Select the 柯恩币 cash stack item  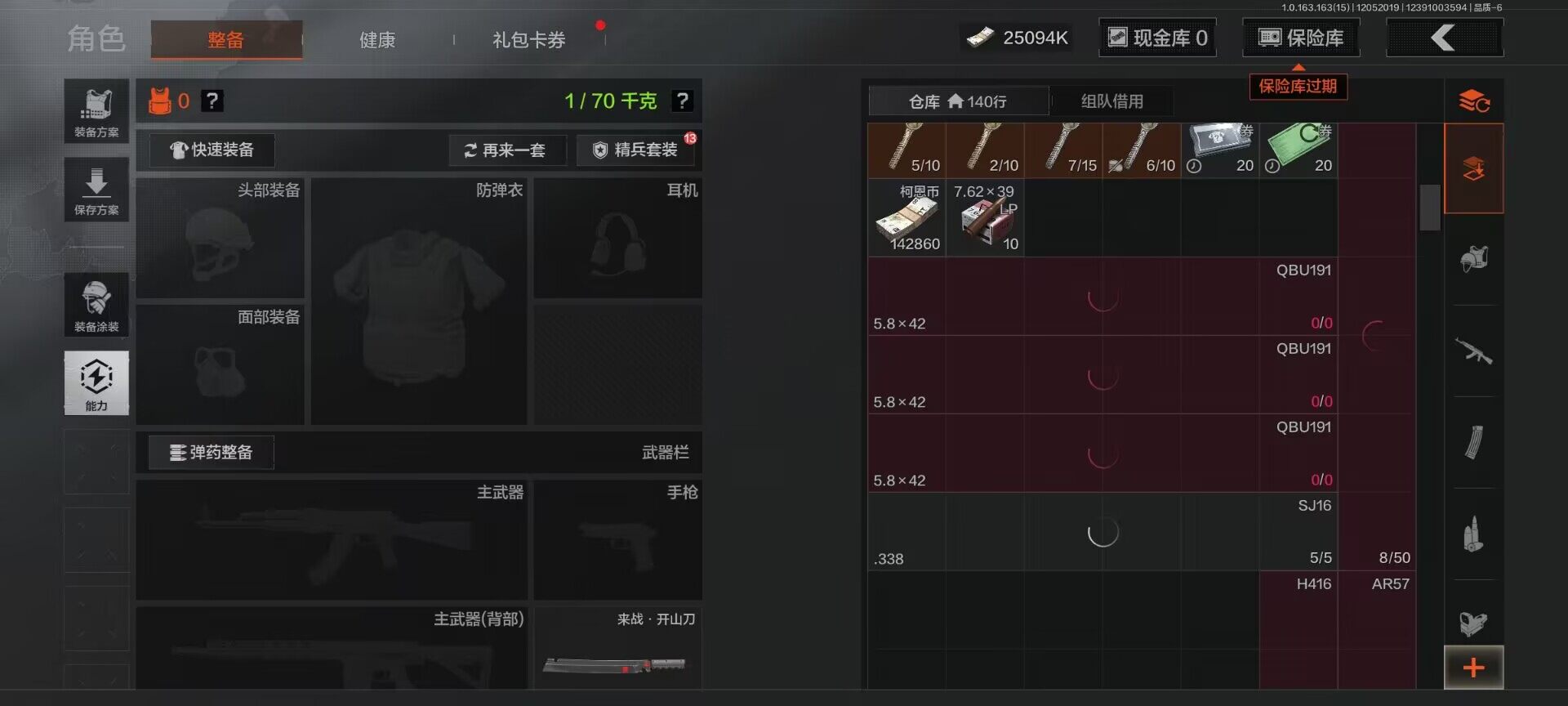coord(906,217)
